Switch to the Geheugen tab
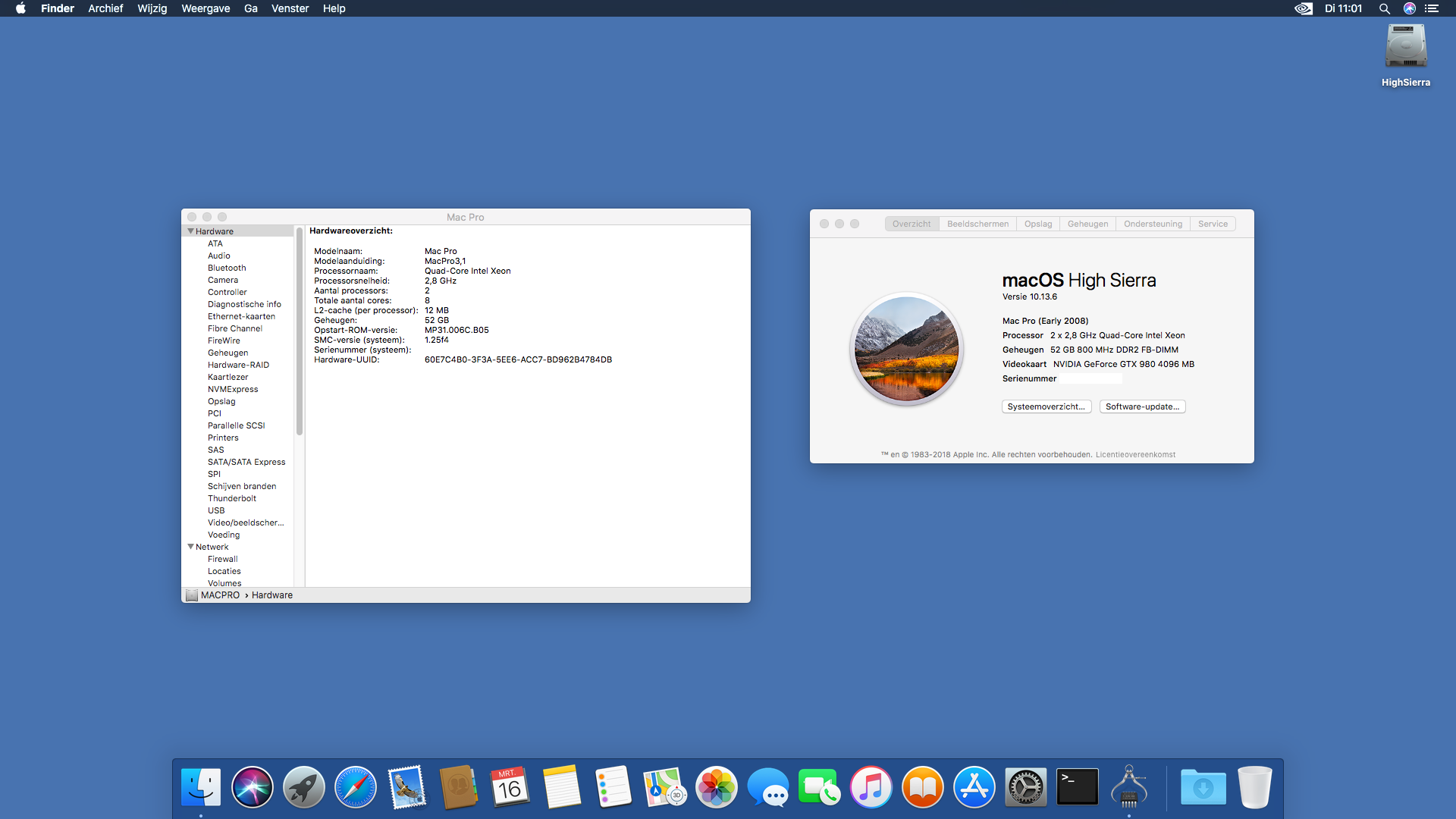 1087,224
